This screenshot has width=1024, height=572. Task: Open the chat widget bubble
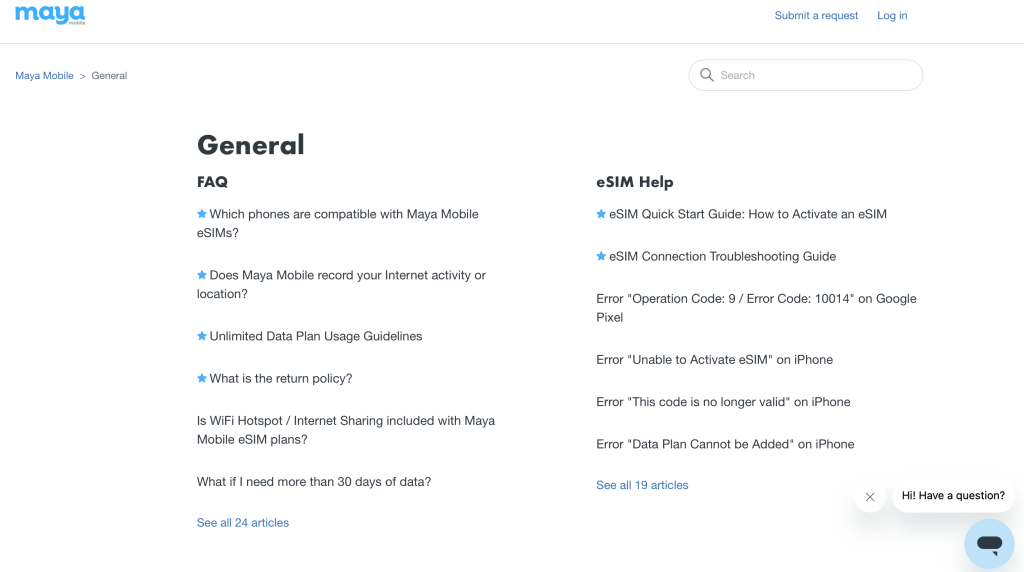pyautogui.click(x=989, y=543)
